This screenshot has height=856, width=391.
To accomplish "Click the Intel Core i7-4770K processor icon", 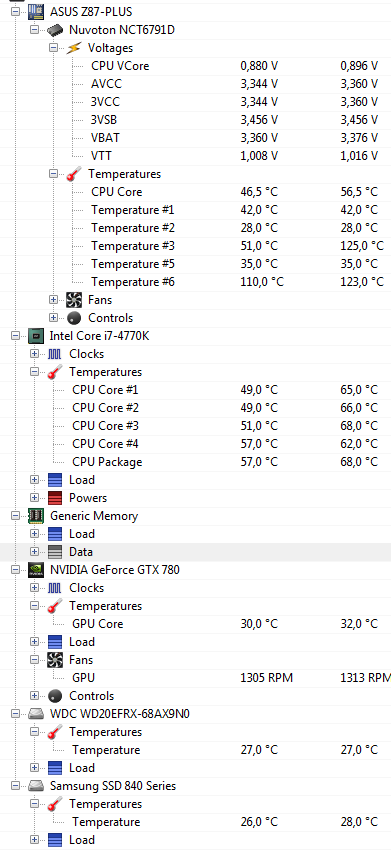I will point(36,336).
